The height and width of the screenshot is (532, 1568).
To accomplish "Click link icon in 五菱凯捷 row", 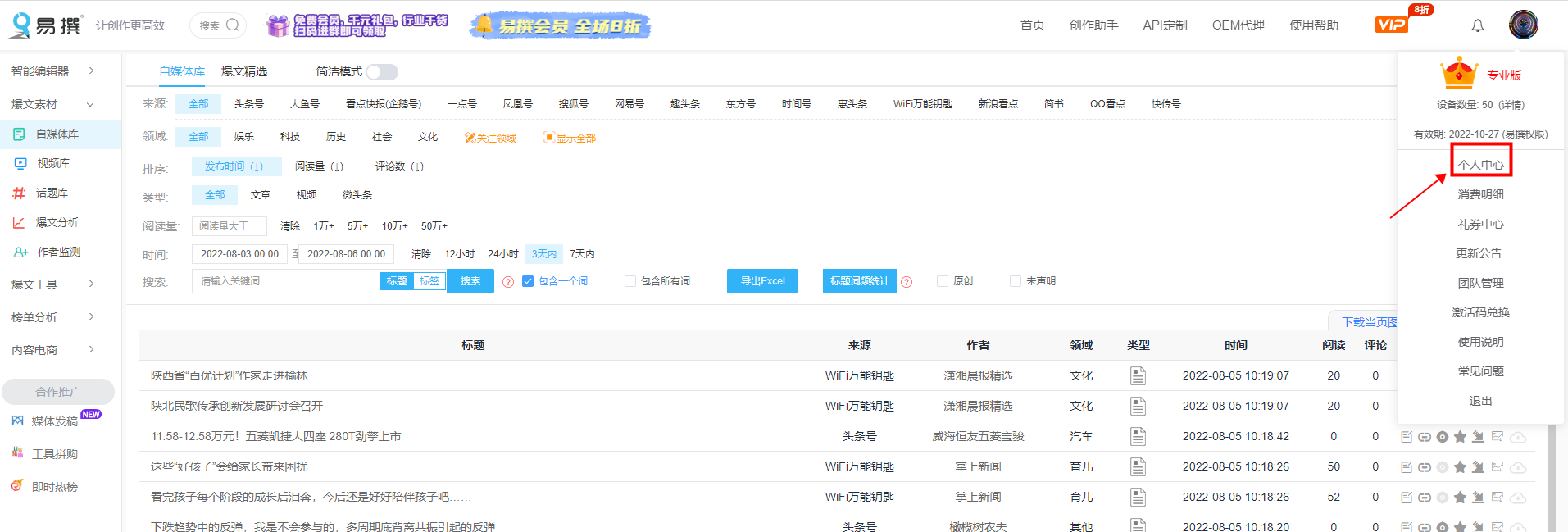I will (1425, 437).
